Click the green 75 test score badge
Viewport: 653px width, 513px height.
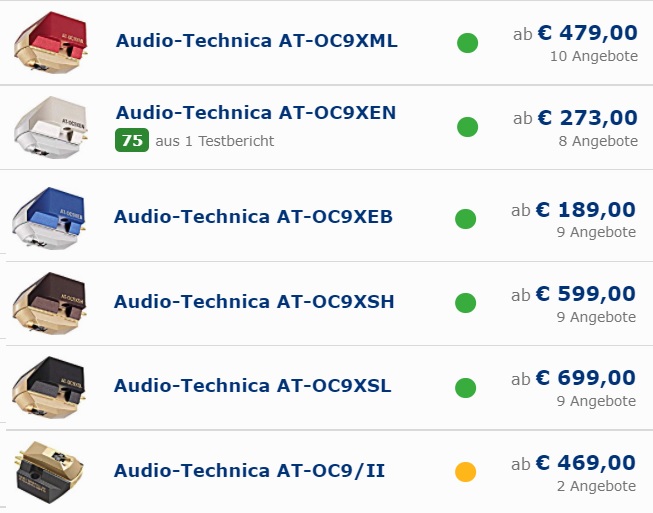click(132, 140)
